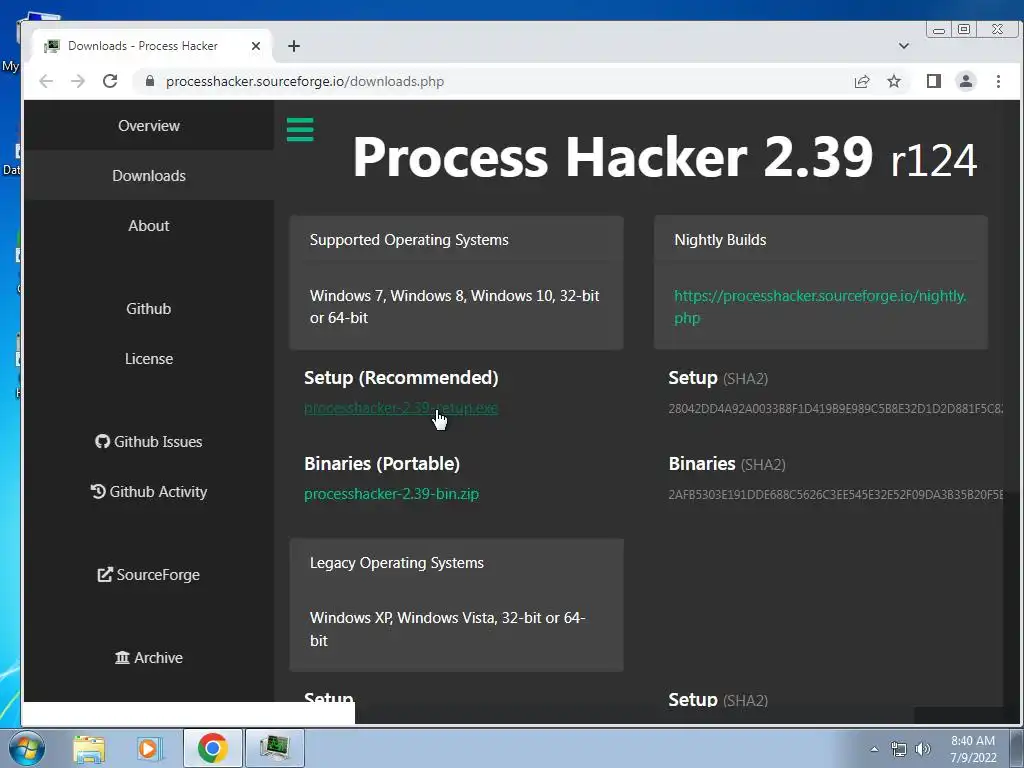Download processhacker-2.39-bin.zip
Viewport: 1024px width, 768px height.
click(391, 494)
